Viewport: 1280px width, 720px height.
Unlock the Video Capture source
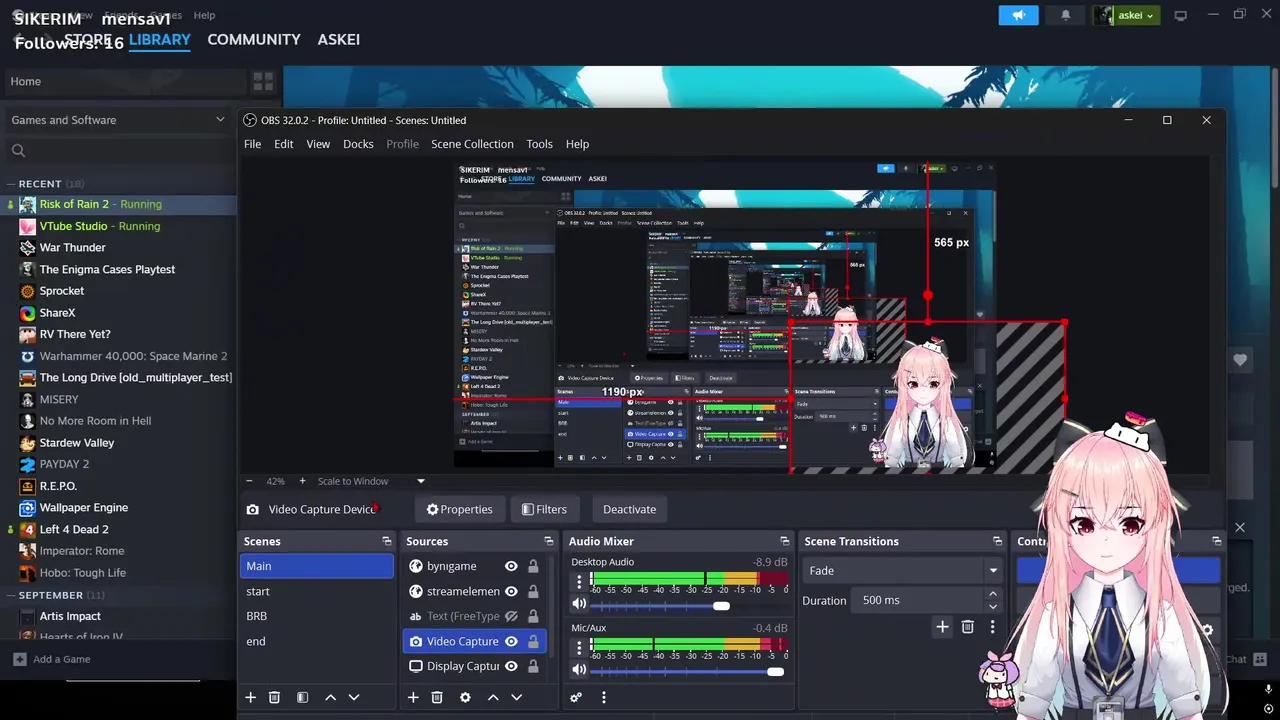[533, 641]
